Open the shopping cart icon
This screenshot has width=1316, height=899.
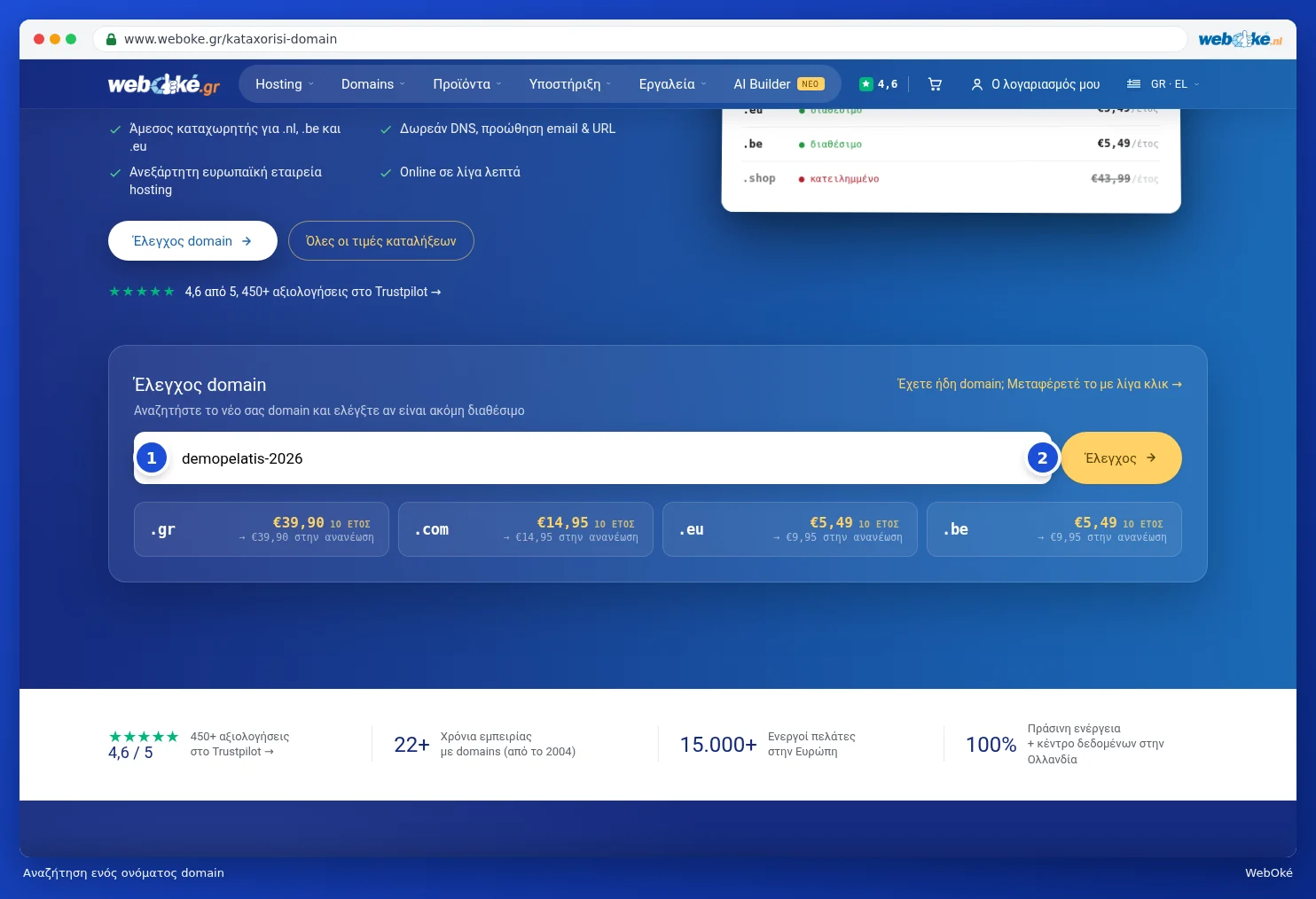(935, 84)
